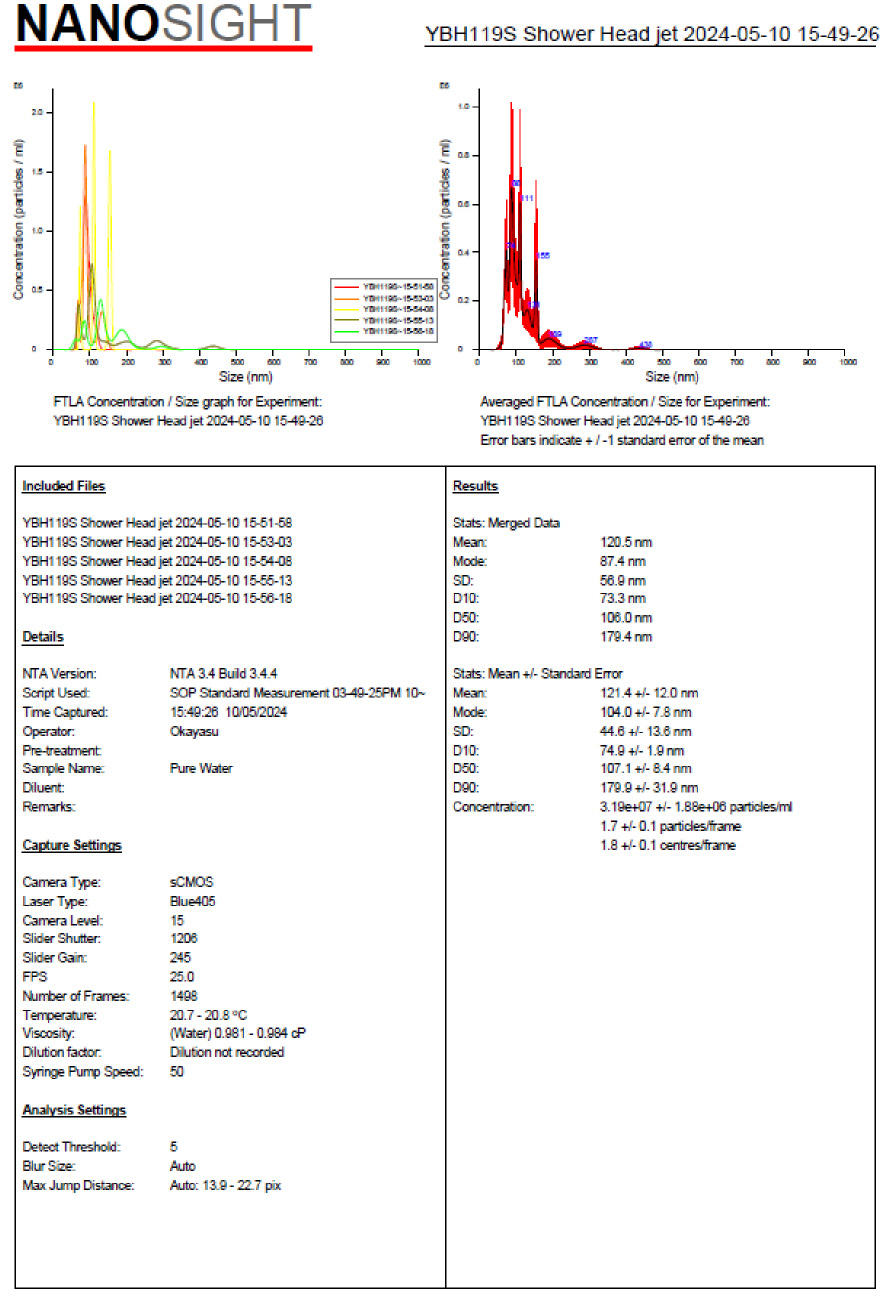Click the 'Analysis Settings' heading
891x1303 pixels.
point(74,1110)
